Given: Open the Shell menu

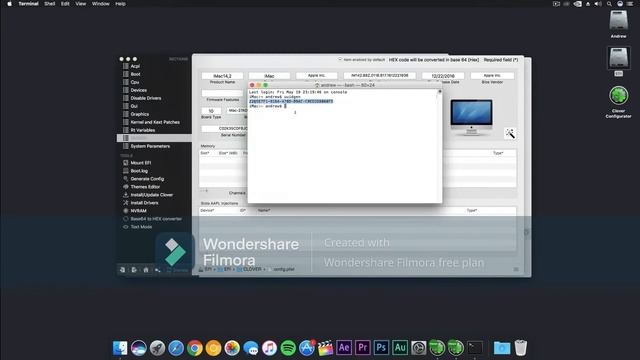Looking at the screenshot, I should [x=49, y=4].
